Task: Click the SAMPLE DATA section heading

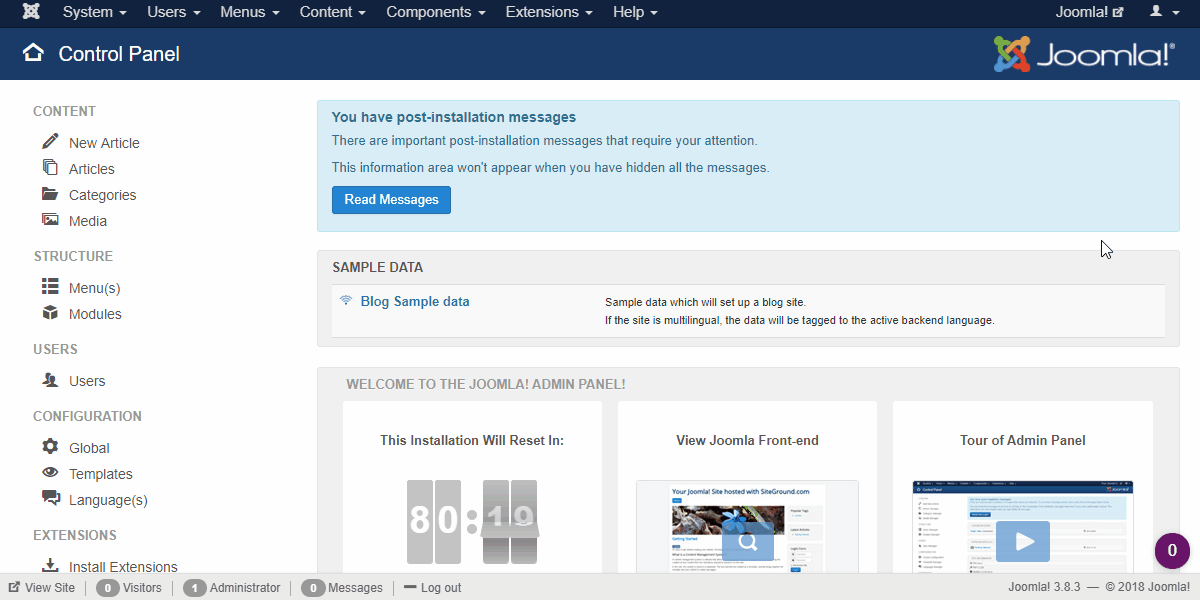Action: click(377, 267)
